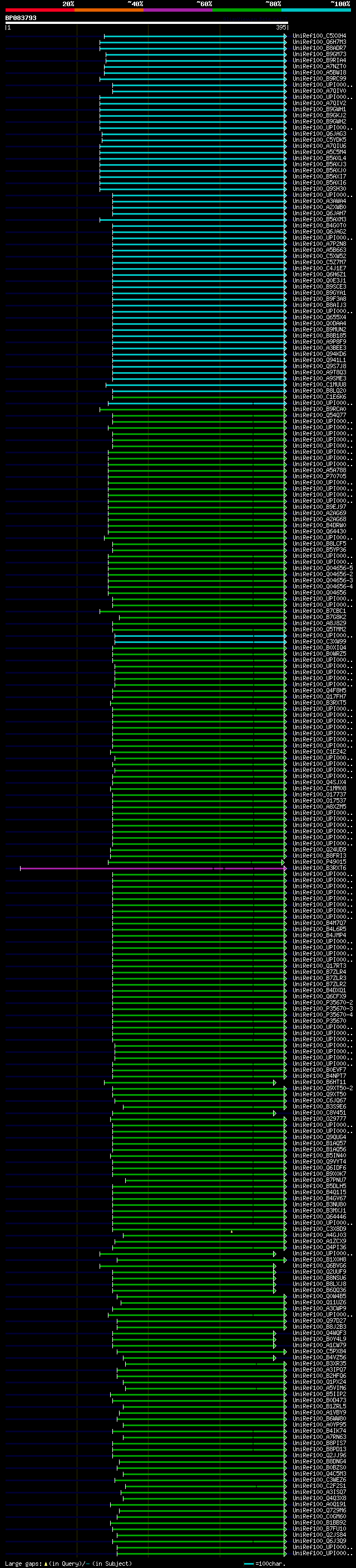Image resolution: width=356 pixels, height=1568 pixels.
Task: Select hit label UniRef100_A7QIV0
Action: pyautogui.click(x=319, y=91)
